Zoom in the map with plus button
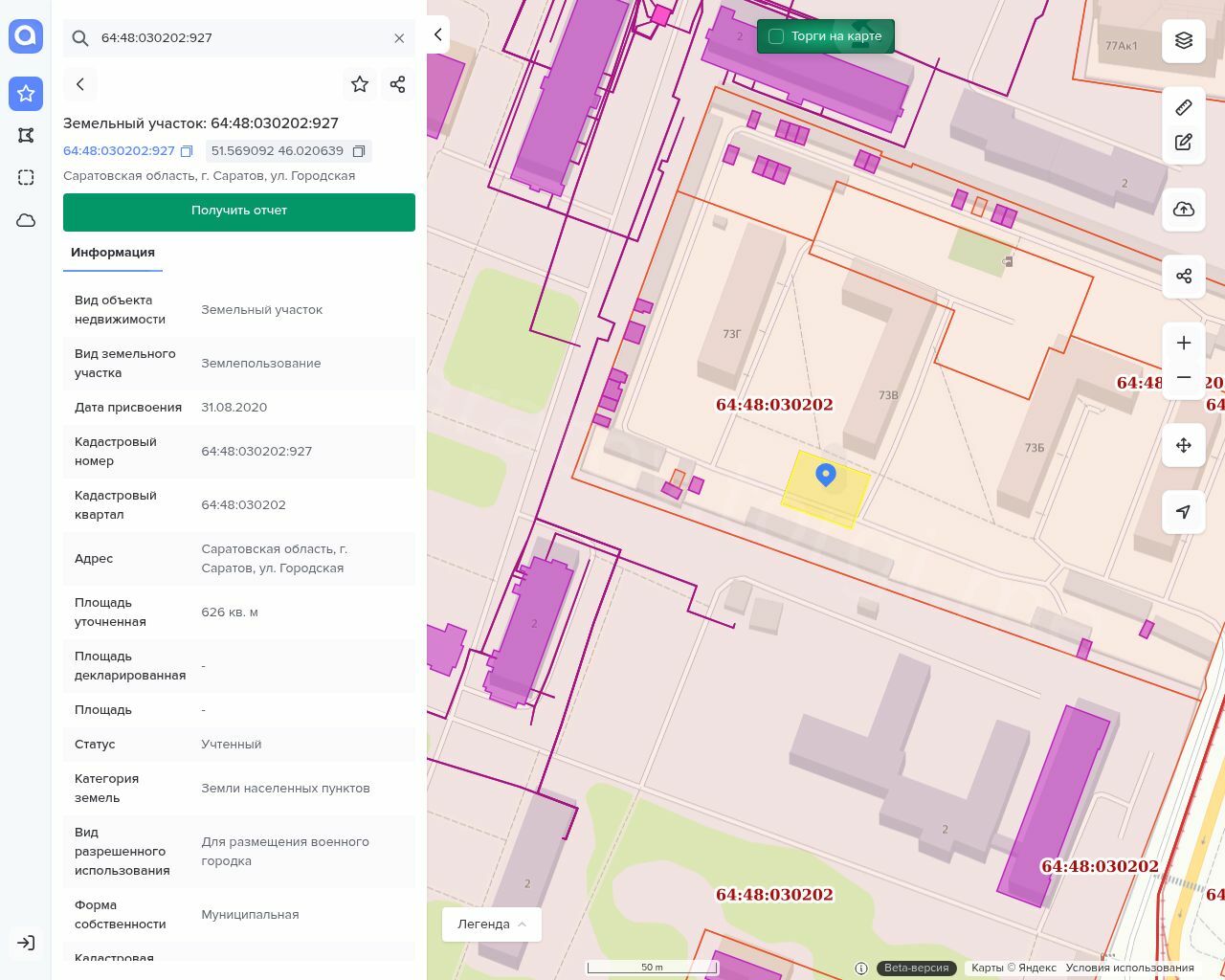1225x980 pixels. click(1184, 343)
